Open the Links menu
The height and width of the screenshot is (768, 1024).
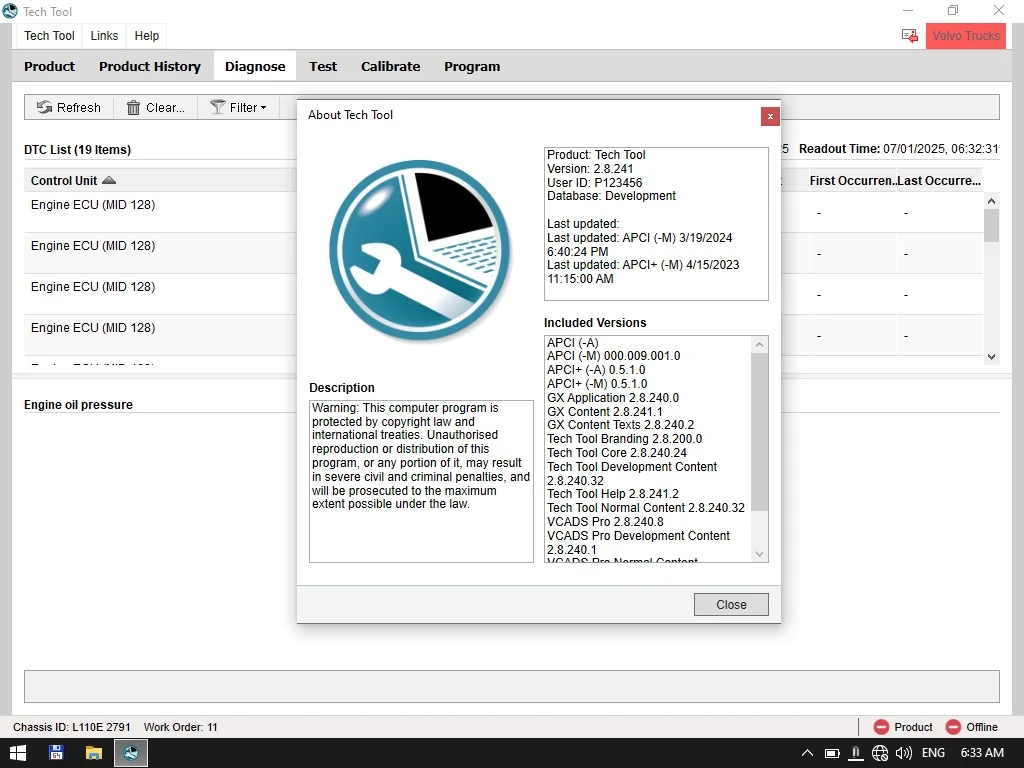pyautogui.click(x=104, y=36)
